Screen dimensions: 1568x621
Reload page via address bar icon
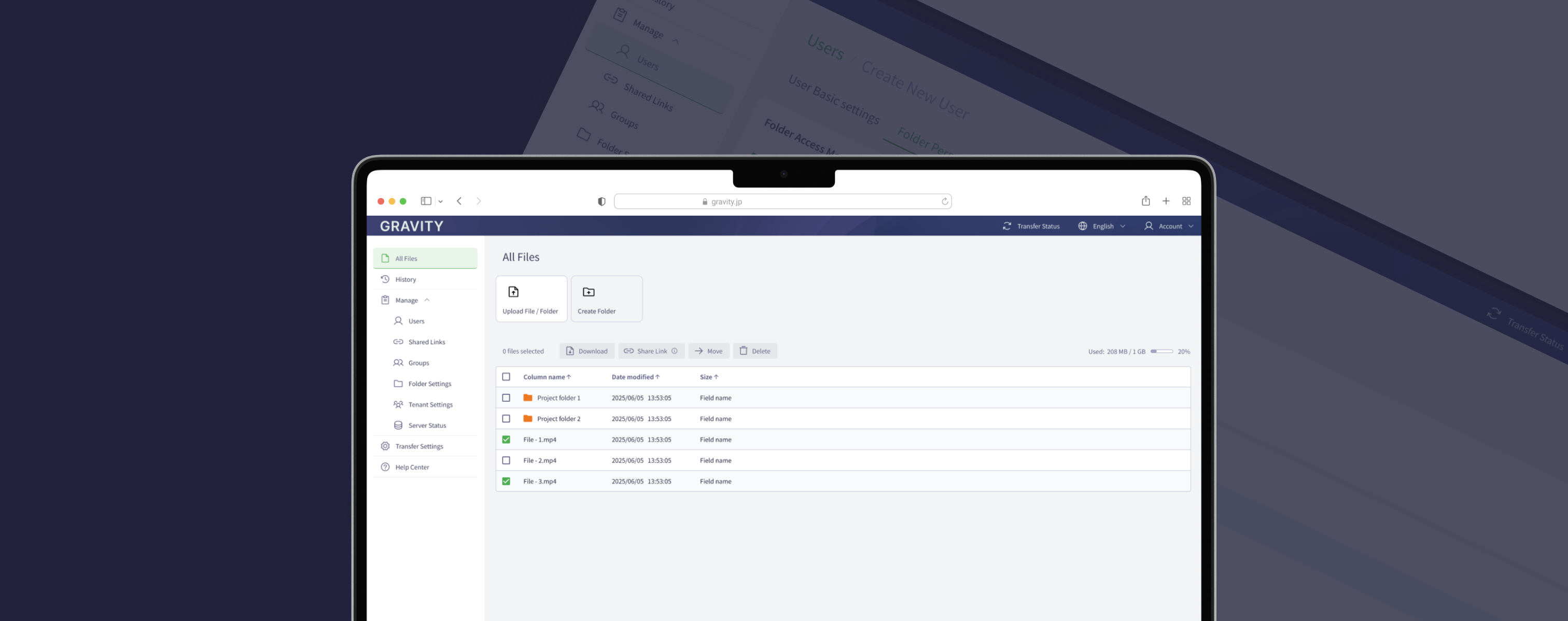[x=945, y=201]
